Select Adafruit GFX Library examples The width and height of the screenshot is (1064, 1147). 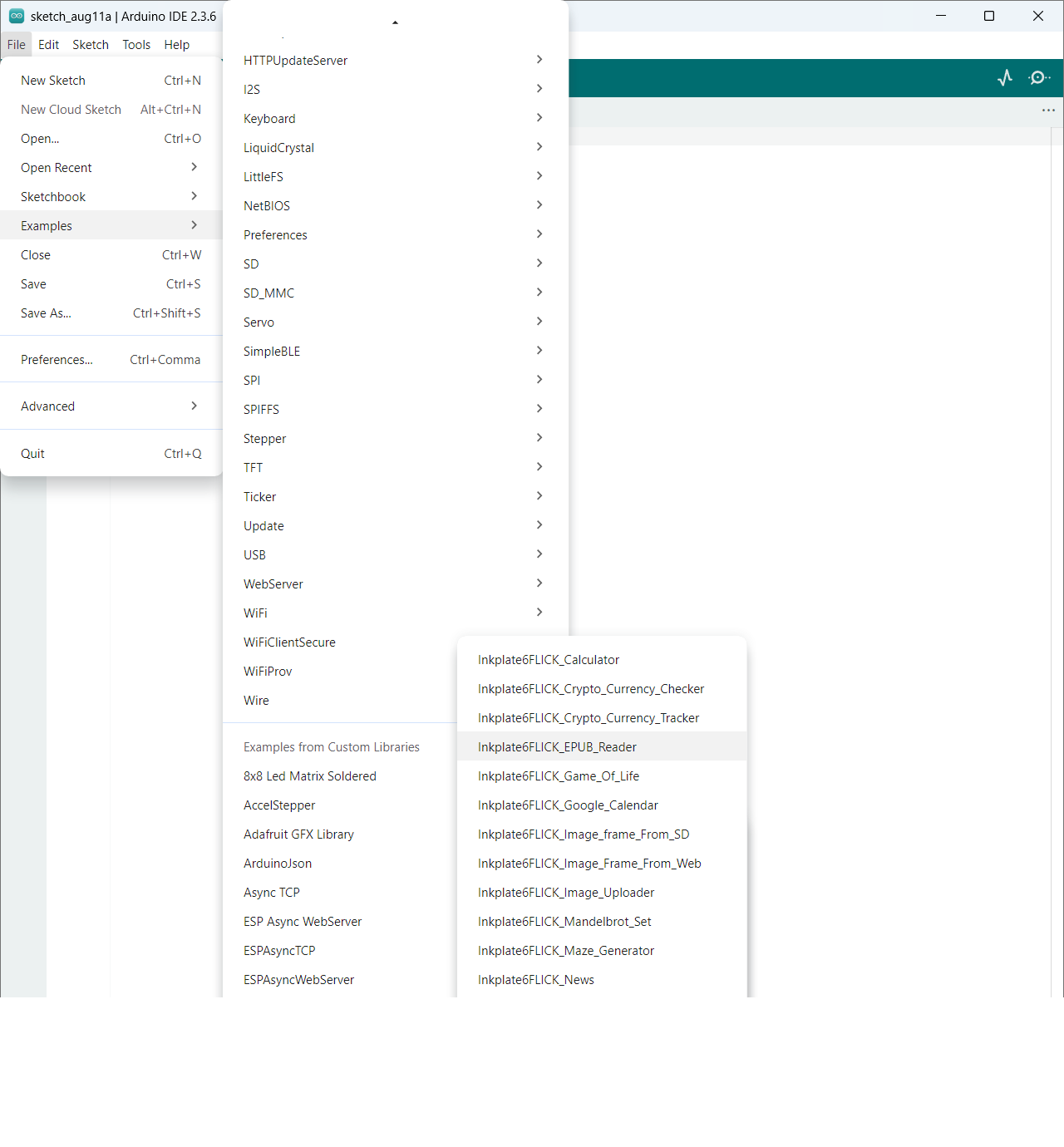298,834
